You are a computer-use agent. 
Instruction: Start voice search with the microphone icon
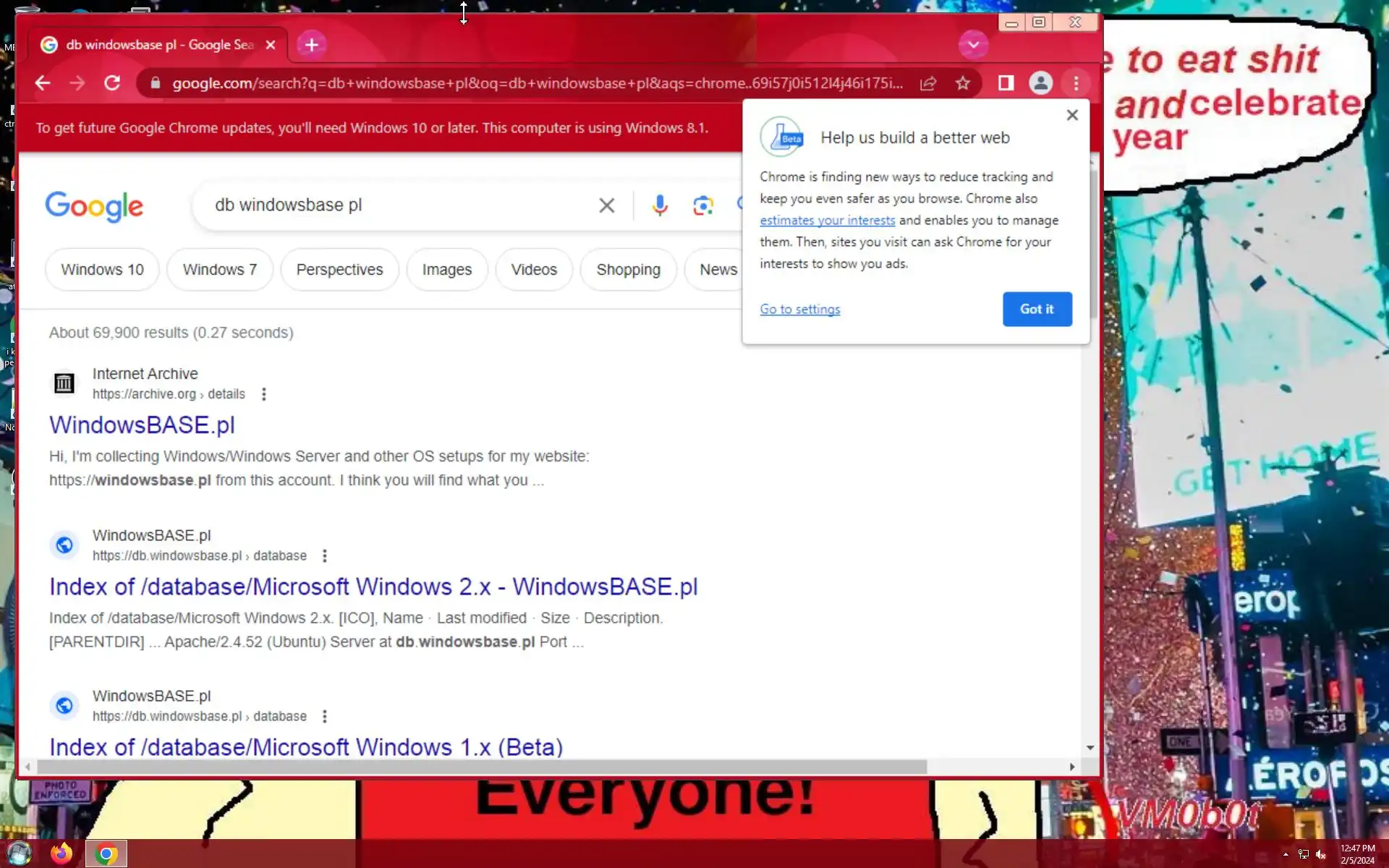[659, 205]
